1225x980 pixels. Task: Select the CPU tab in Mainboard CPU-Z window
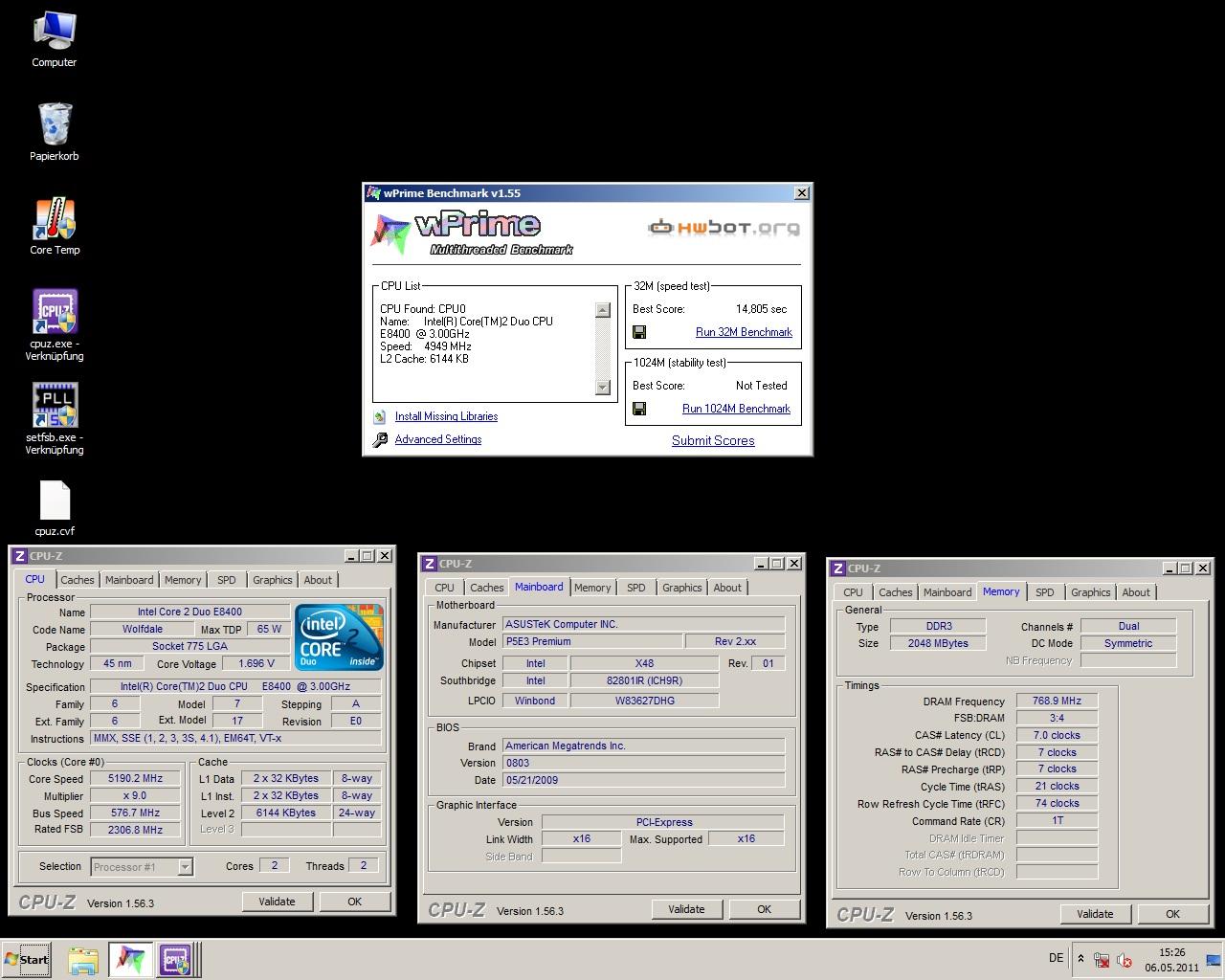pyautogui.click(x=444, y=588)
